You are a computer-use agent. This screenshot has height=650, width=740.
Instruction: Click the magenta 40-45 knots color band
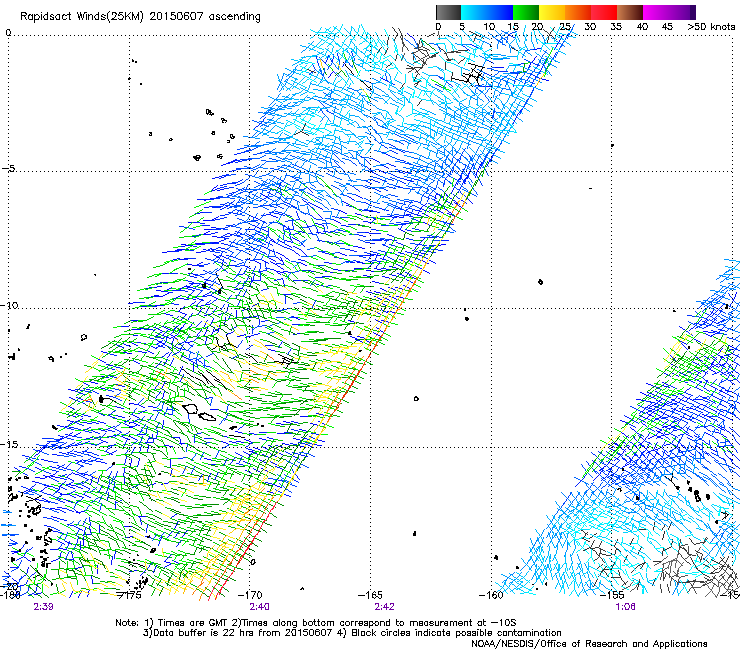[656, 12]
